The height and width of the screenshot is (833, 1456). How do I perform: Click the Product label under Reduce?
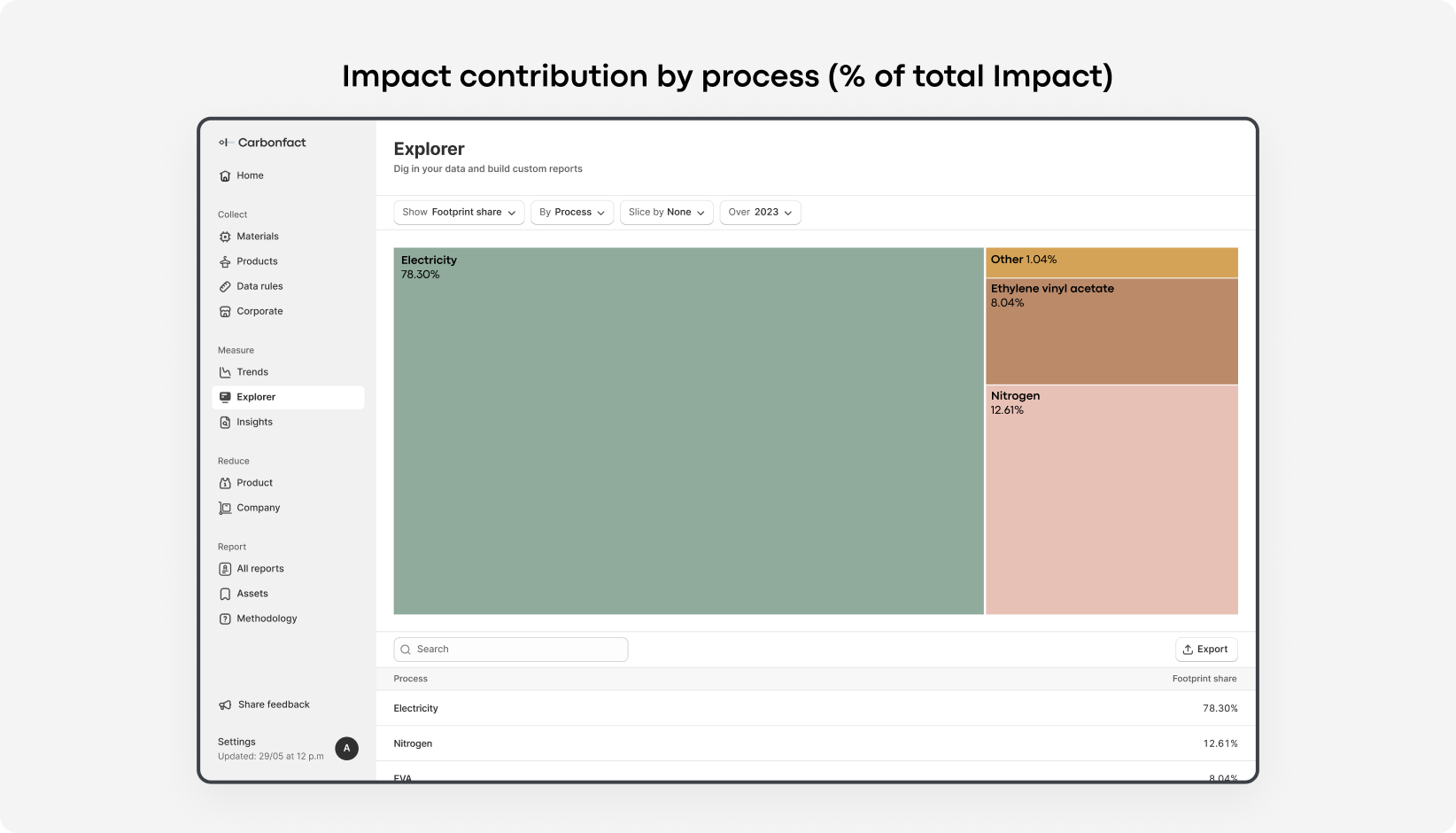(254, 483)
